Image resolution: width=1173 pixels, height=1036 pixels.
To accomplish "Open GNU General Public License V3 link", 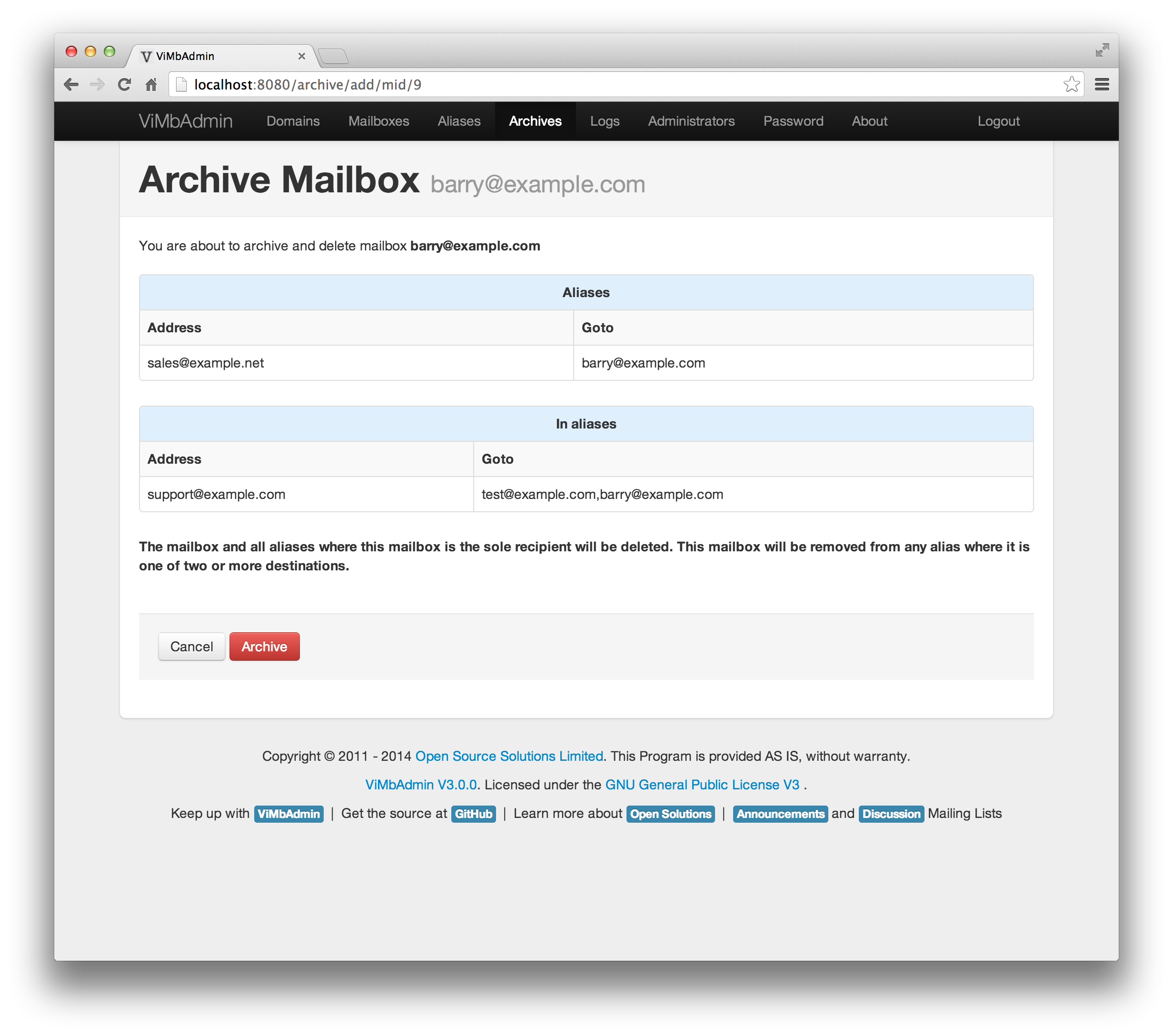I will pos(702,785).
